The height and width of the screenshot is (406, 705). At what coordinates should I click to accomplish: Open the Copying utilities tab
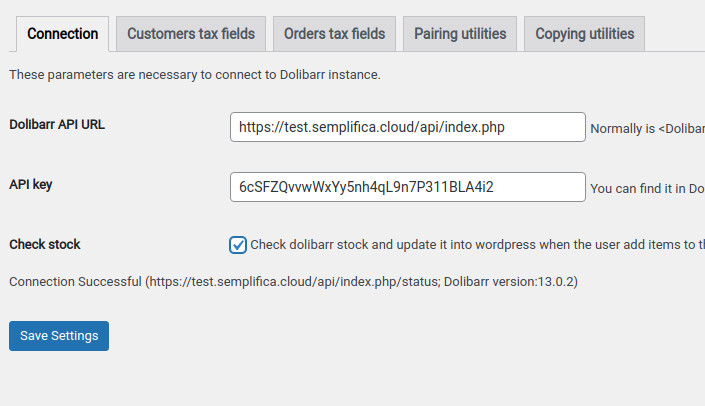click(584, 34)
